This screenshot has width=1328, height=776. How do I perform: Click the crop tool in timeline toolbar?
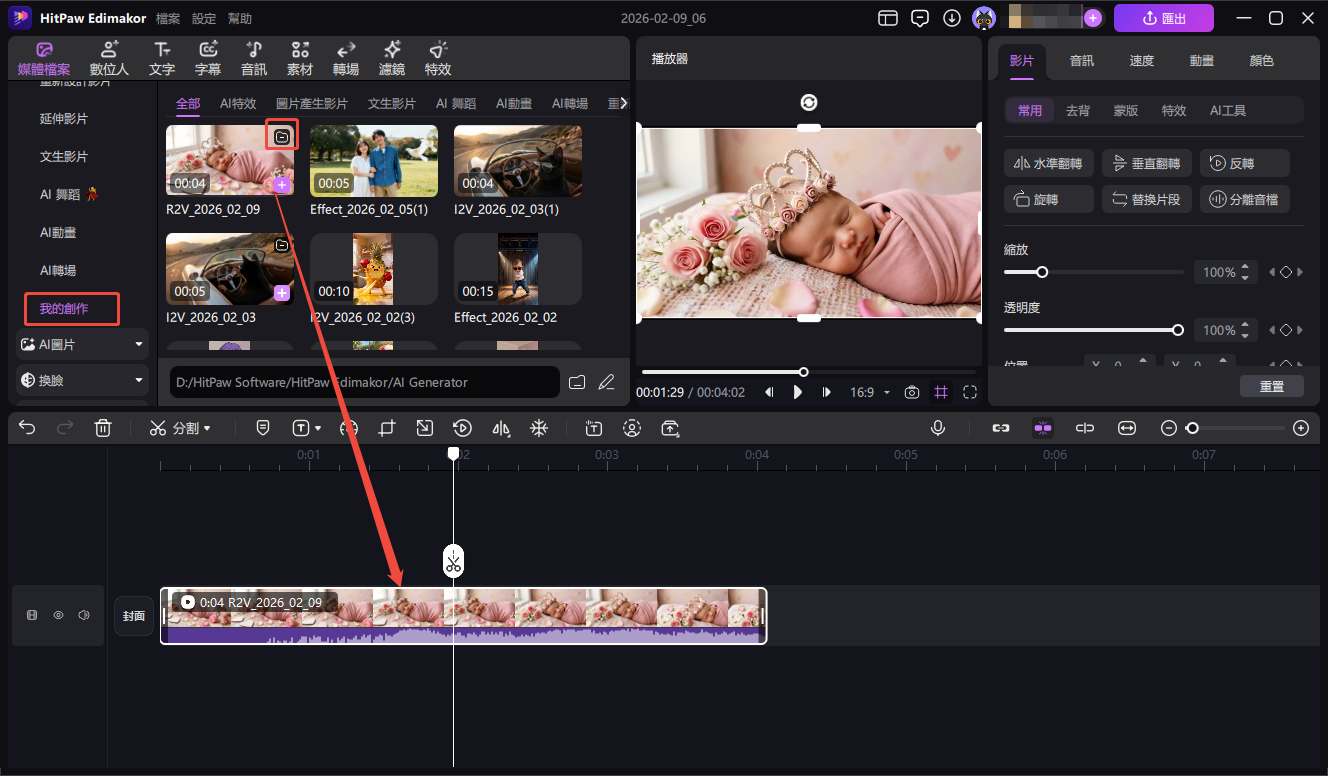(386, 428)
